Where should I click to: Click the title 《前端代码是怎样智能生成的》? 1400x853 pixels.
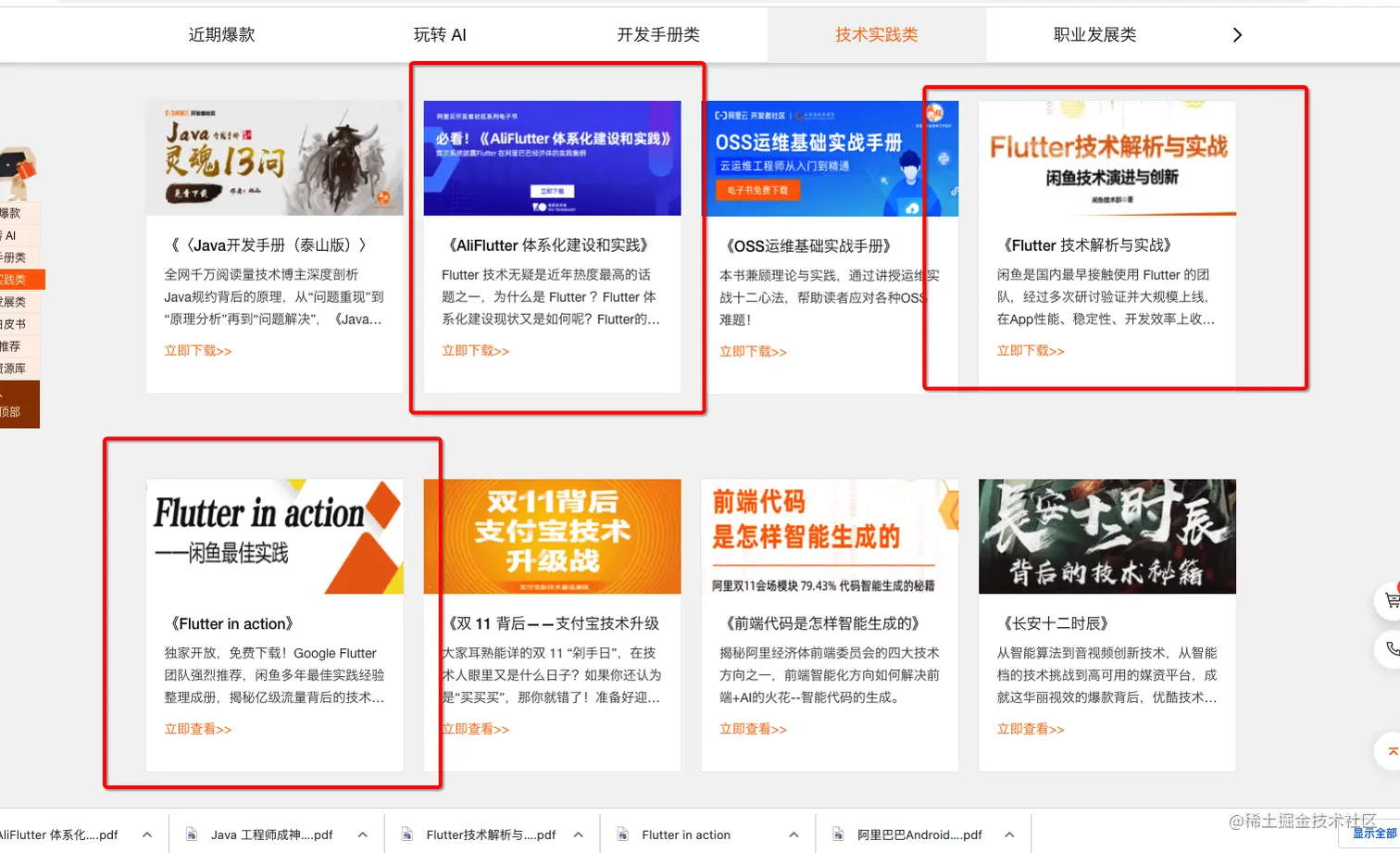coord(822,623)
